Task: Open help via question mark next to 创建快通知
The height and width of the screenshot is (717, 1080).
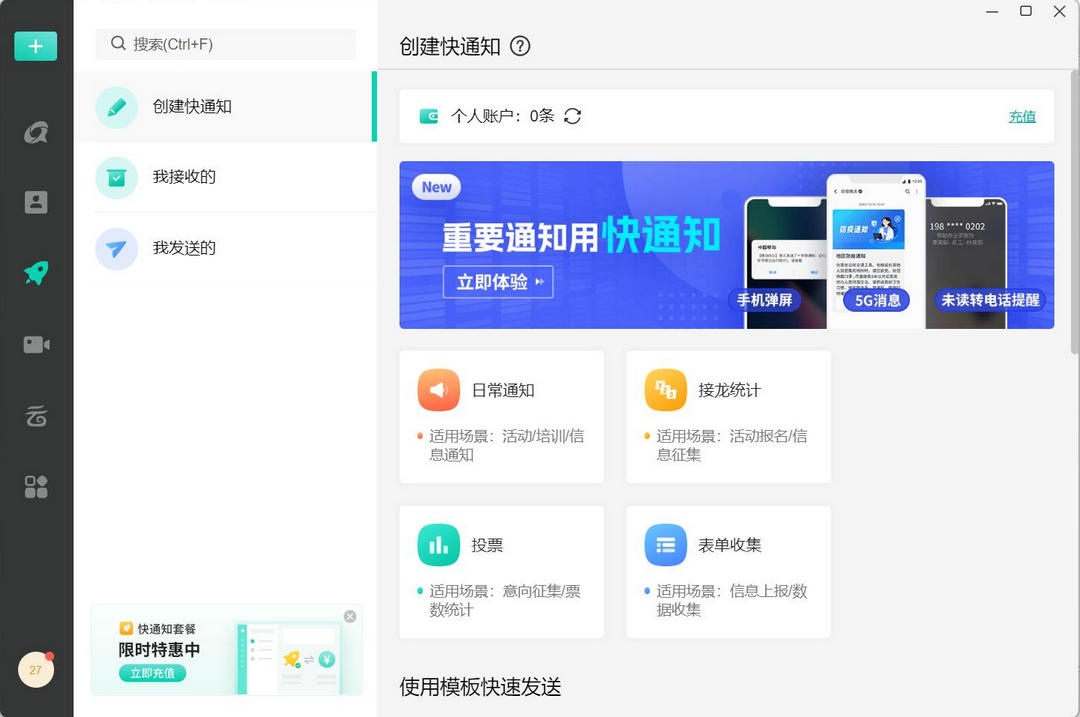Action: coord(519,46)
